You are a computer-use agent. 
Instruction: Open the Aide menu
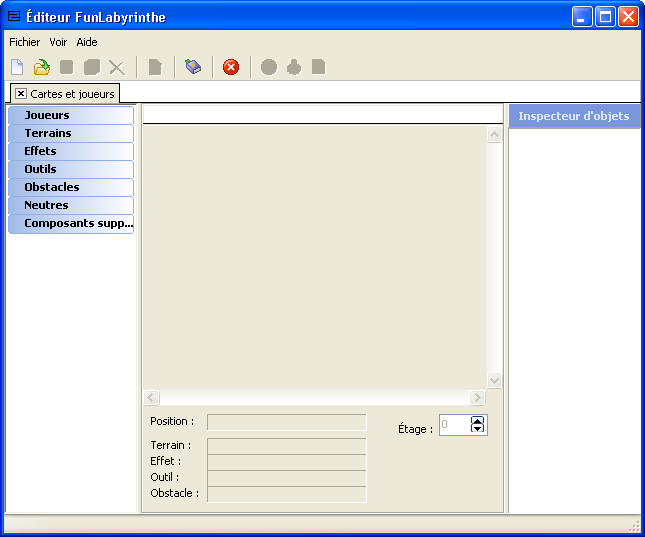[x=87, y=42]
